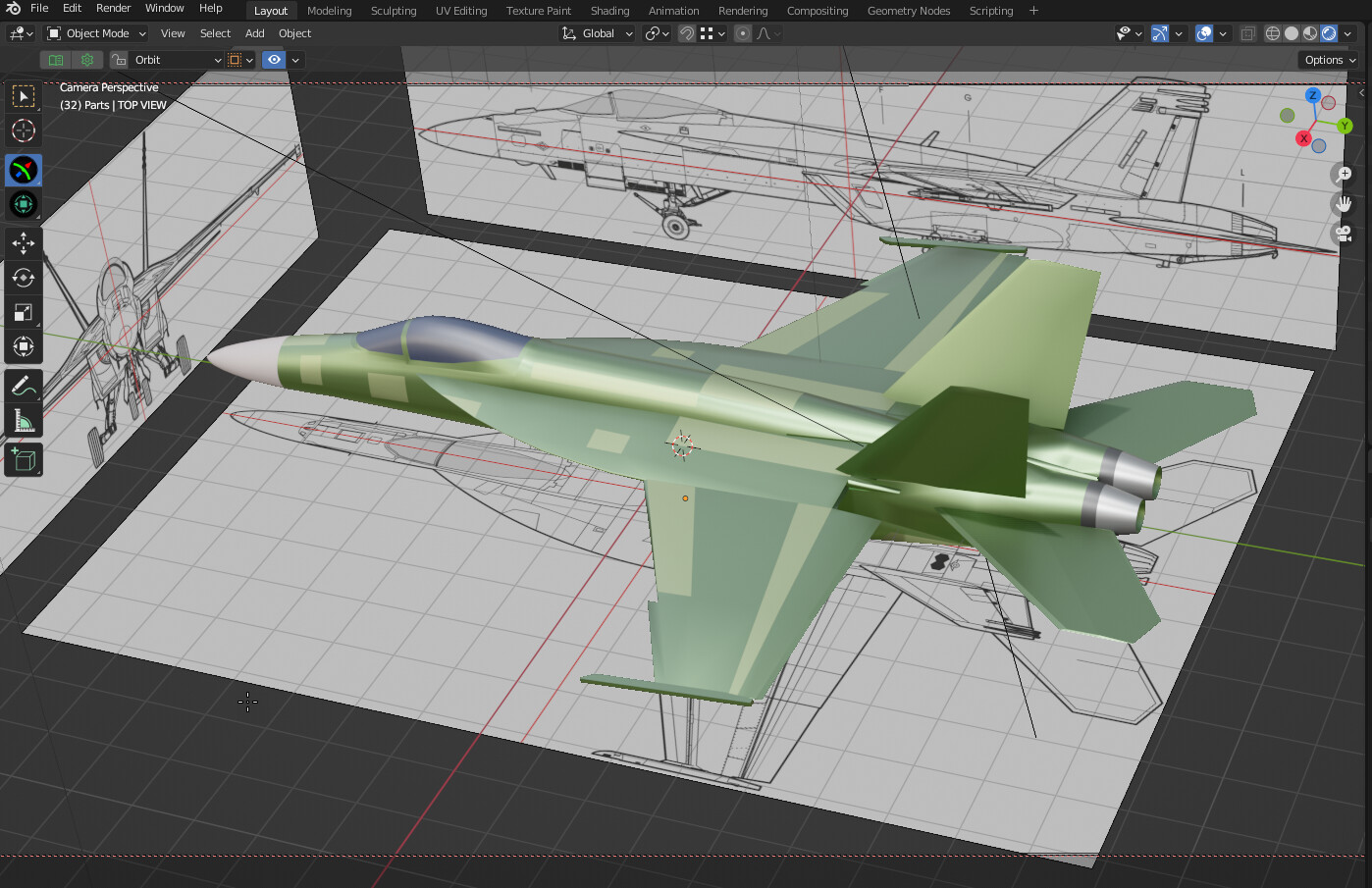
Task: Open the editor type dropdown
Action: [21, 33]
